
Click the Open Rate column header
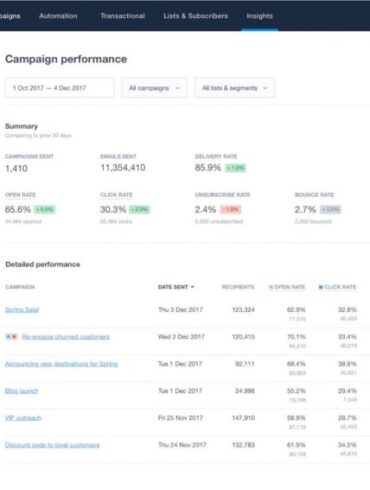290,287
